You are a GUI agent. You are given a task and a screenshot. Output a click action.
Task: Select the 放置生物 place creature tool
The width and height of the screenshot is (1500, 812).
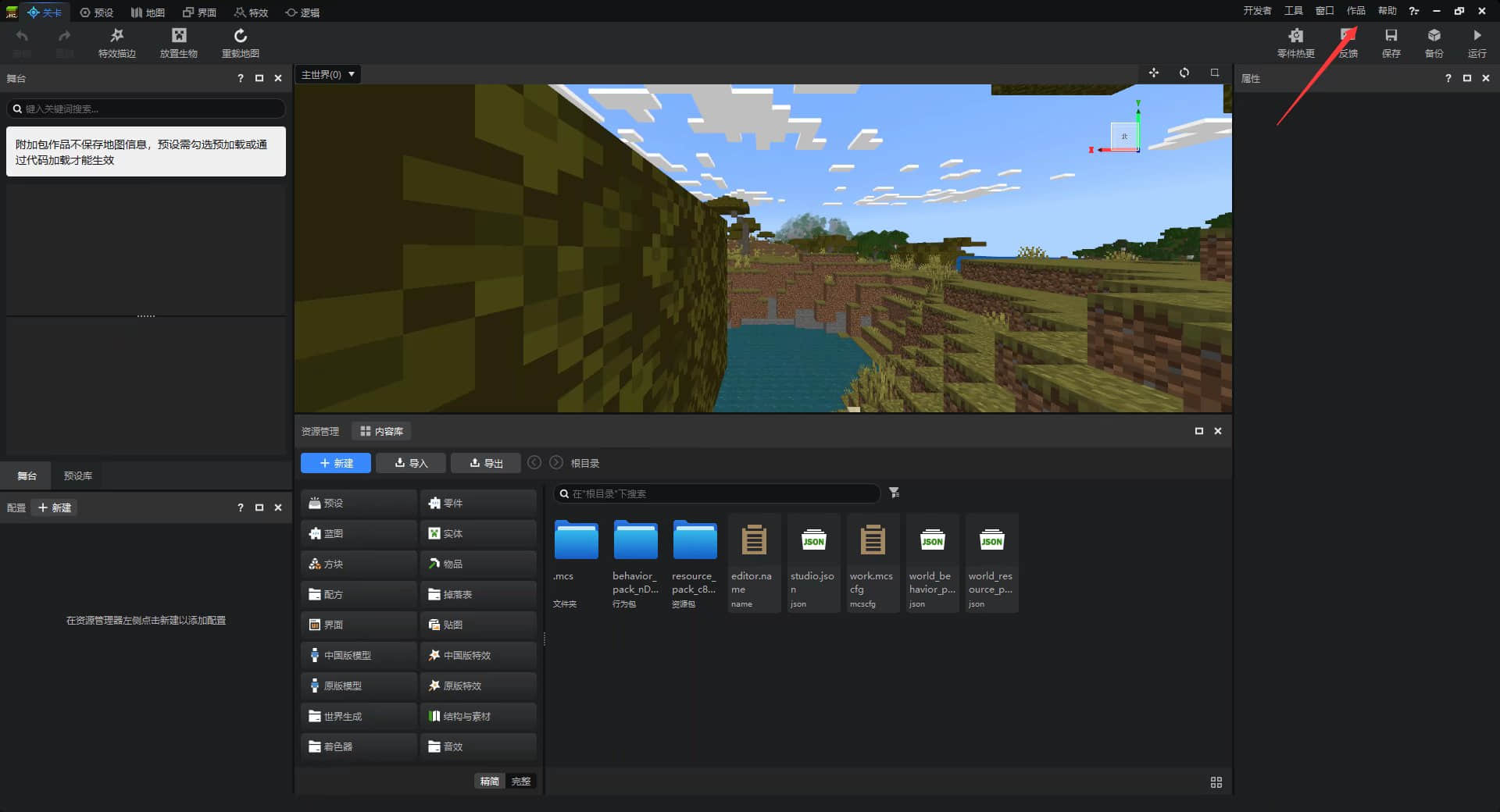click(x=179, y=43)
